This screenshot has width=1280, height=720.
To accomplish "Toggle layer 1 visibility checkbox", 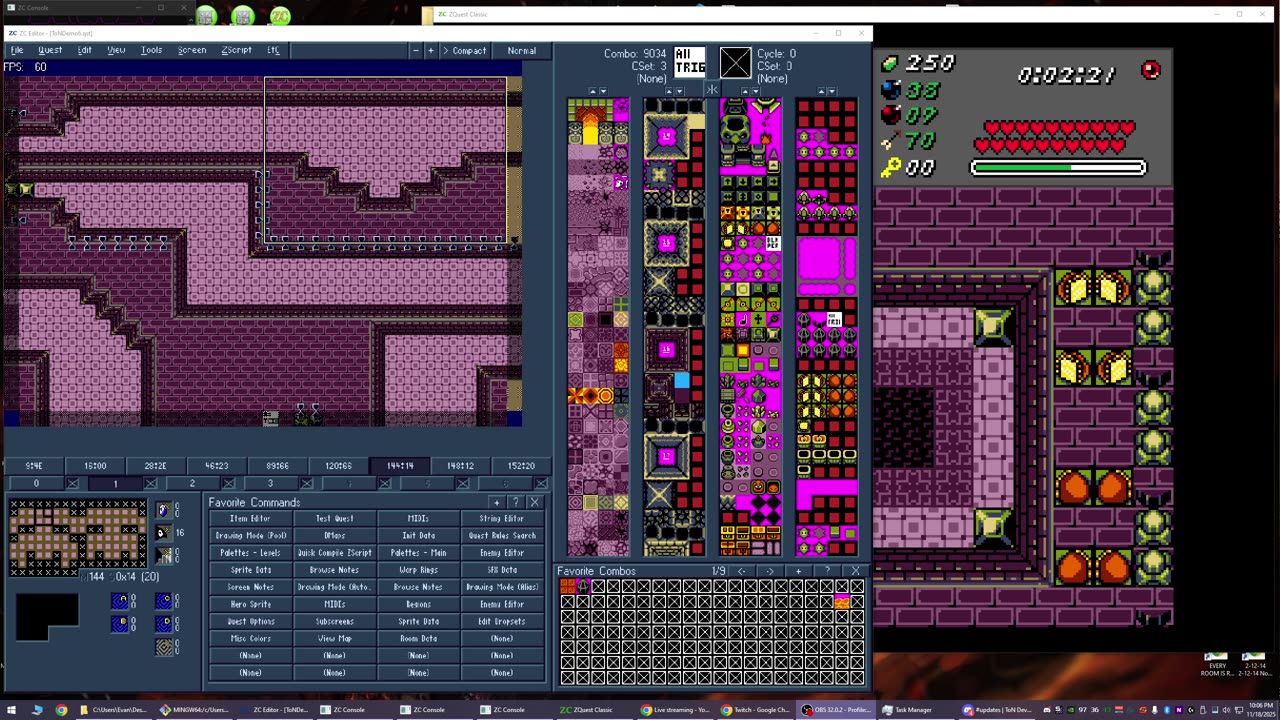I will pyautogui.click(x=150, y=484).
